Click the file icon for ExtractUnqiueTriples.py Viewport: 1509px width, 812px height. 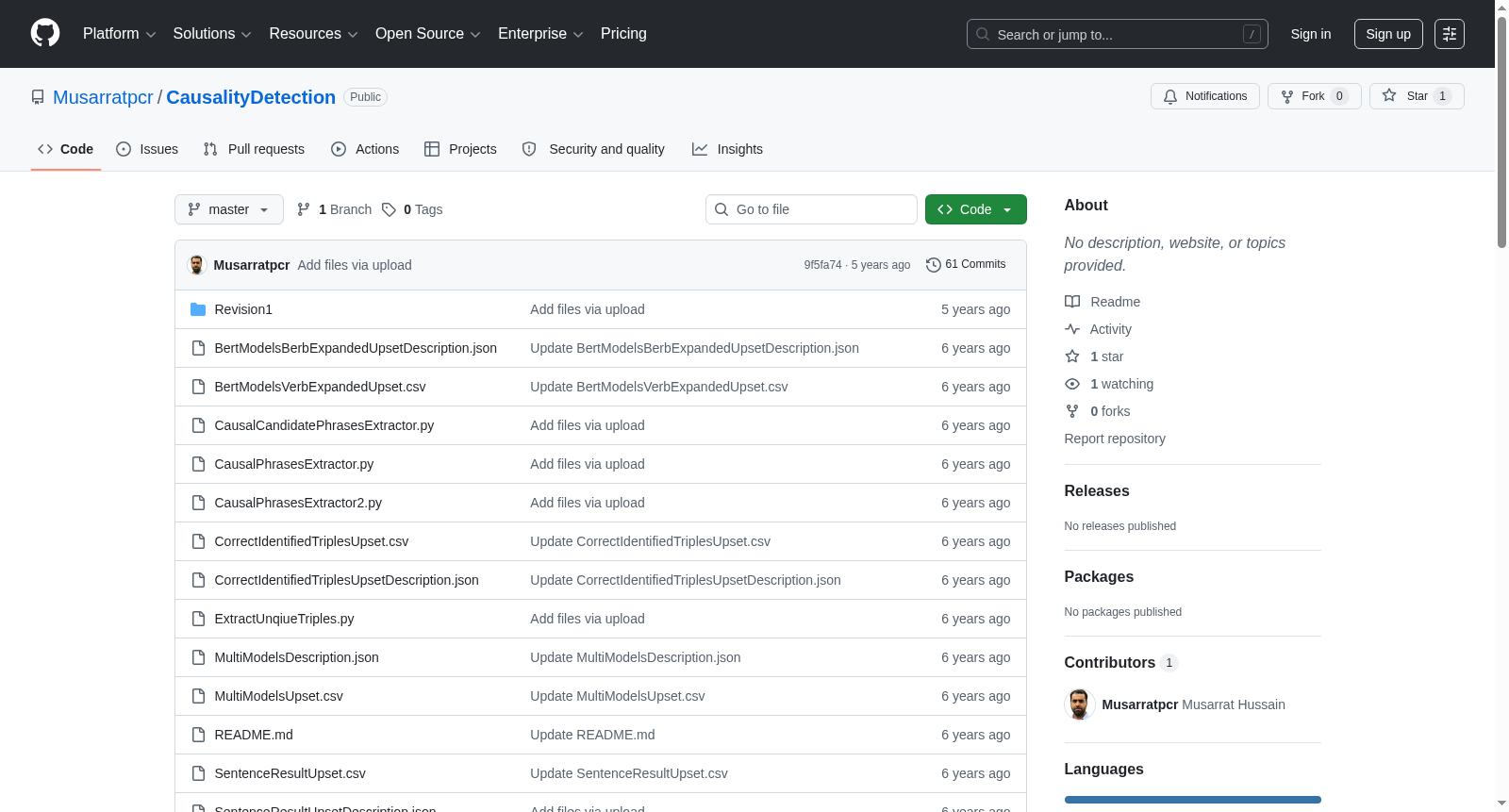point(198,619)
